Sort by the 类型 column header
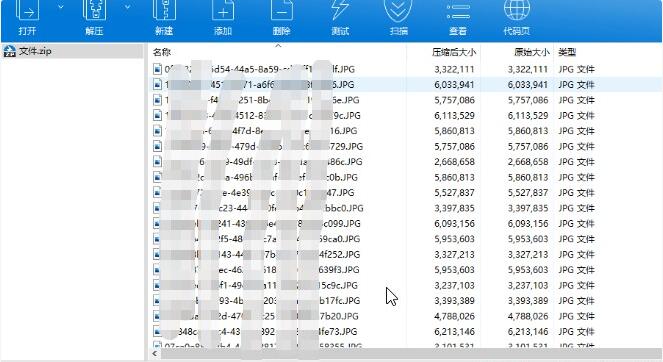 567,52
